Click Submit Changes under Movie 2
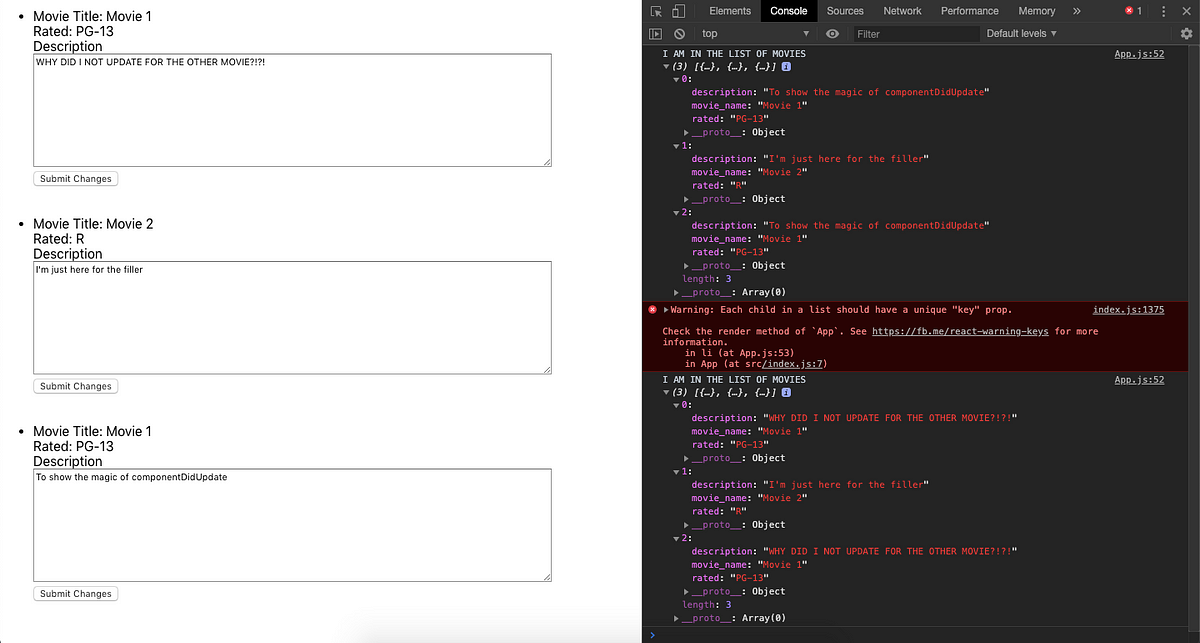Viewport: 1200px width, 643px height. point(76,386)
